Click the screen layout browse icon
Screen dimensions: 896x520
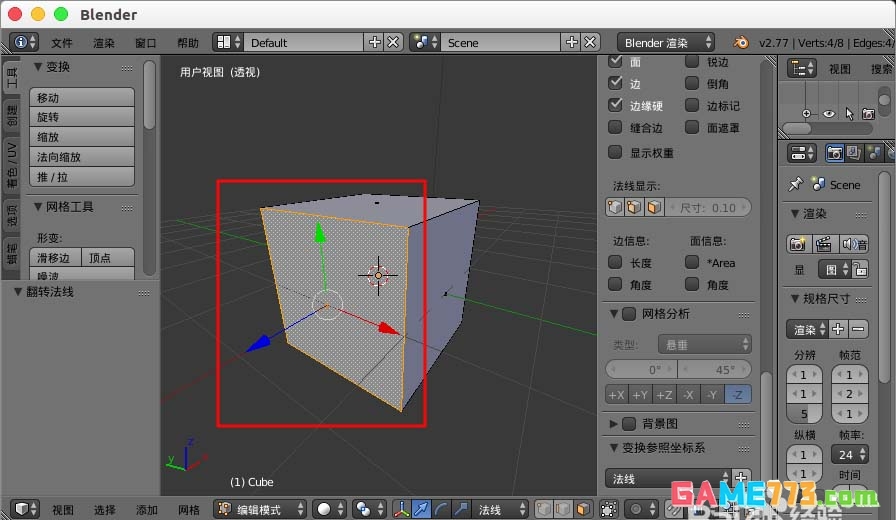pyautogui.click(x=228, y=42)
